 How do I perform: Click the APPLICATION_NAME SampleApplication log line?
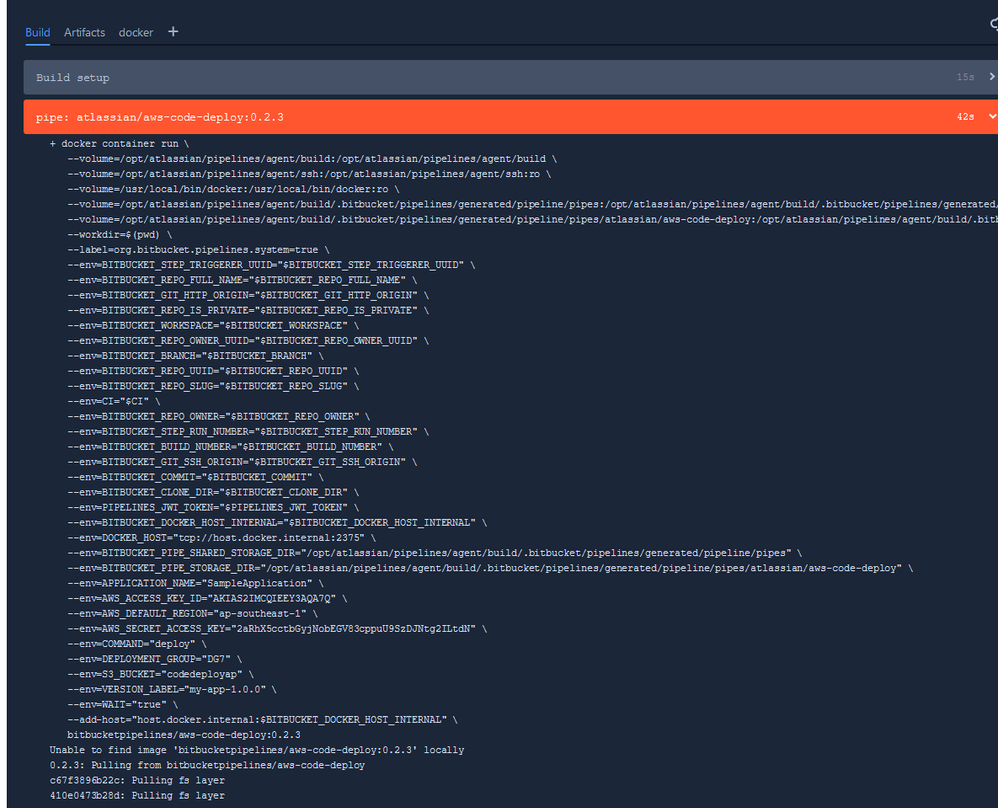pyautogui.click(x=195, y=583)
